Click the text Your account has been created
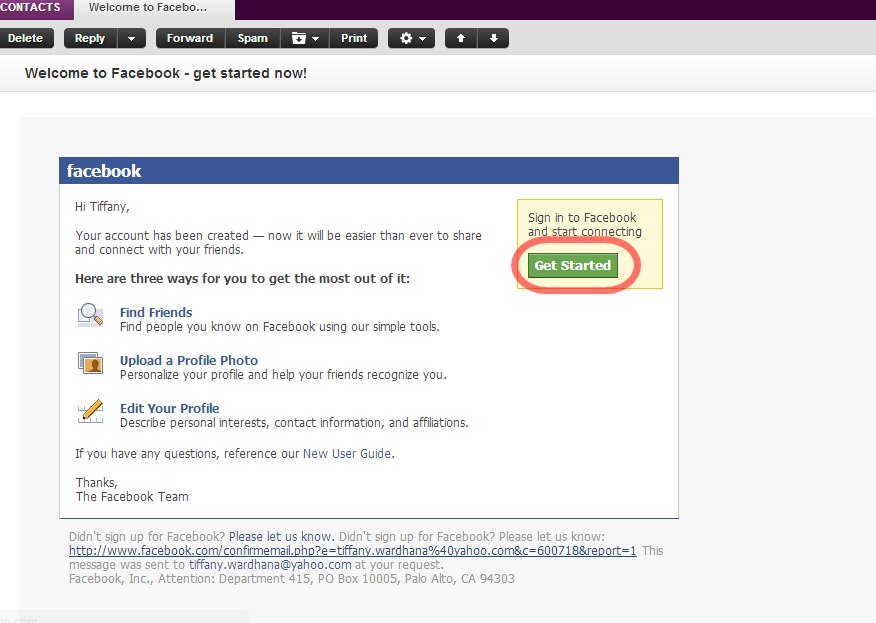Viewport: 876px width, 623px height. 278,242
